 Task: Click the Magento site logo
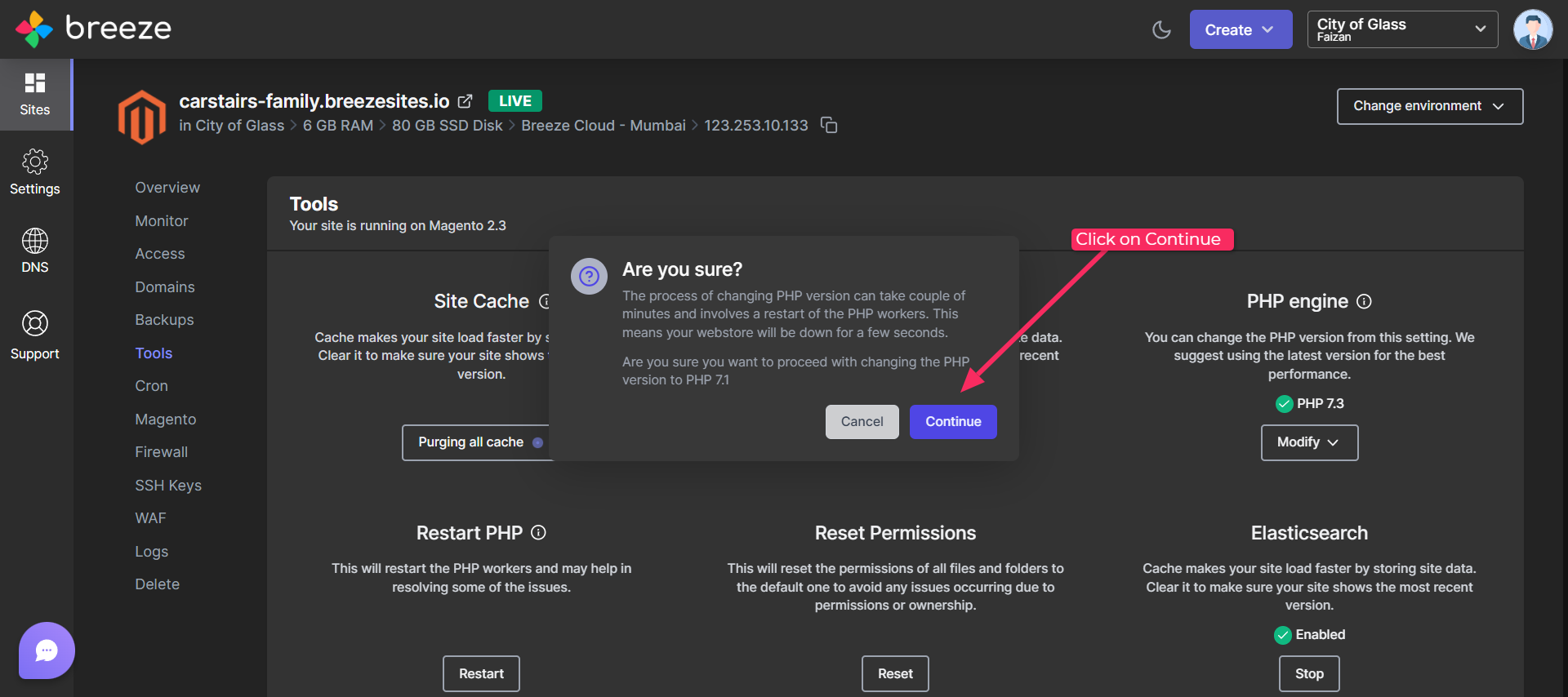142,117
